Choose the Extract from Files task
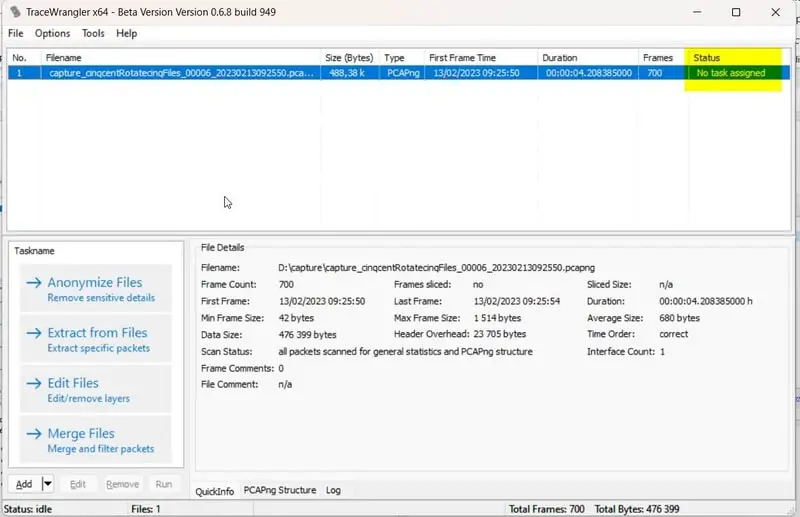800x517 pixels. (x=96, y=339)
